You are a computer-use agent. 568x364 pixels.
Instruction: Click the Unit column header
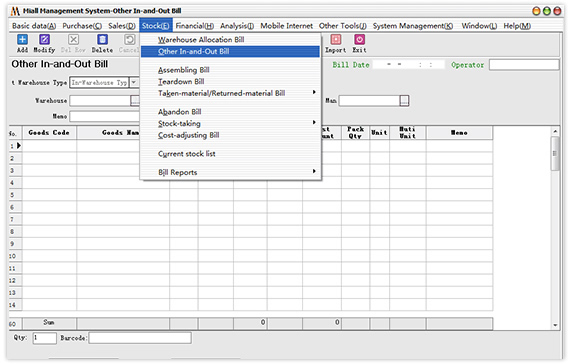(x=380, y=133)
